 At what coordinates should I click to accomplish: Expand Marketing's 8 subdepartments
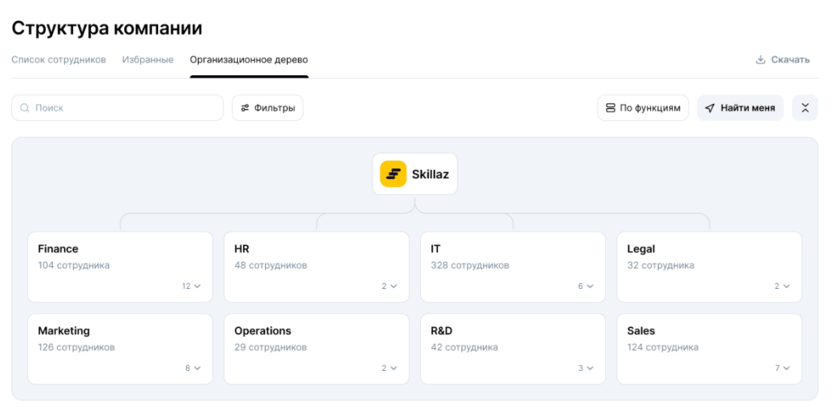point(196,368)
